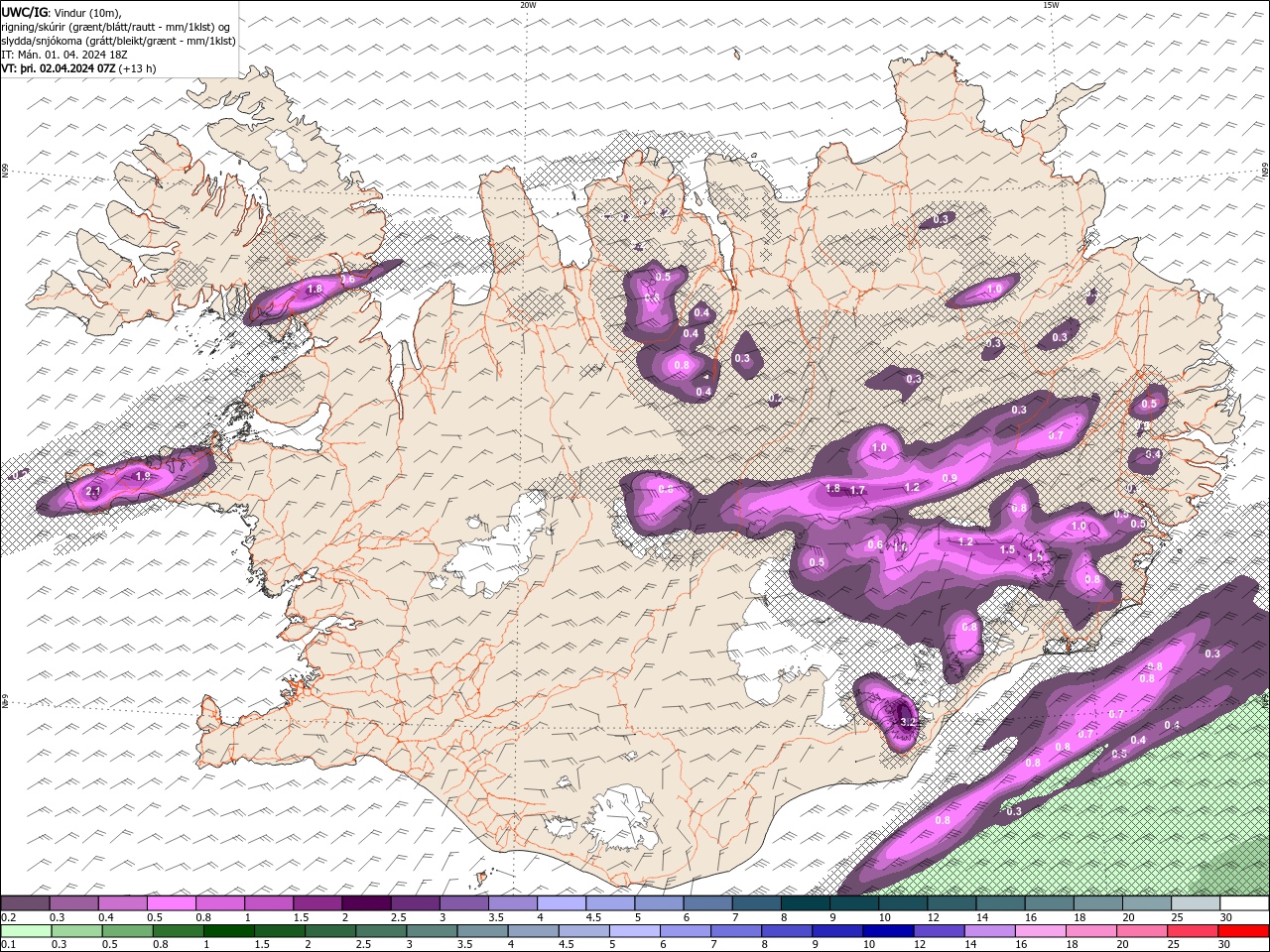The image size is (1270, 952).
Task: Select the '1.9' value in the western snow band
Action: point(142,476)
